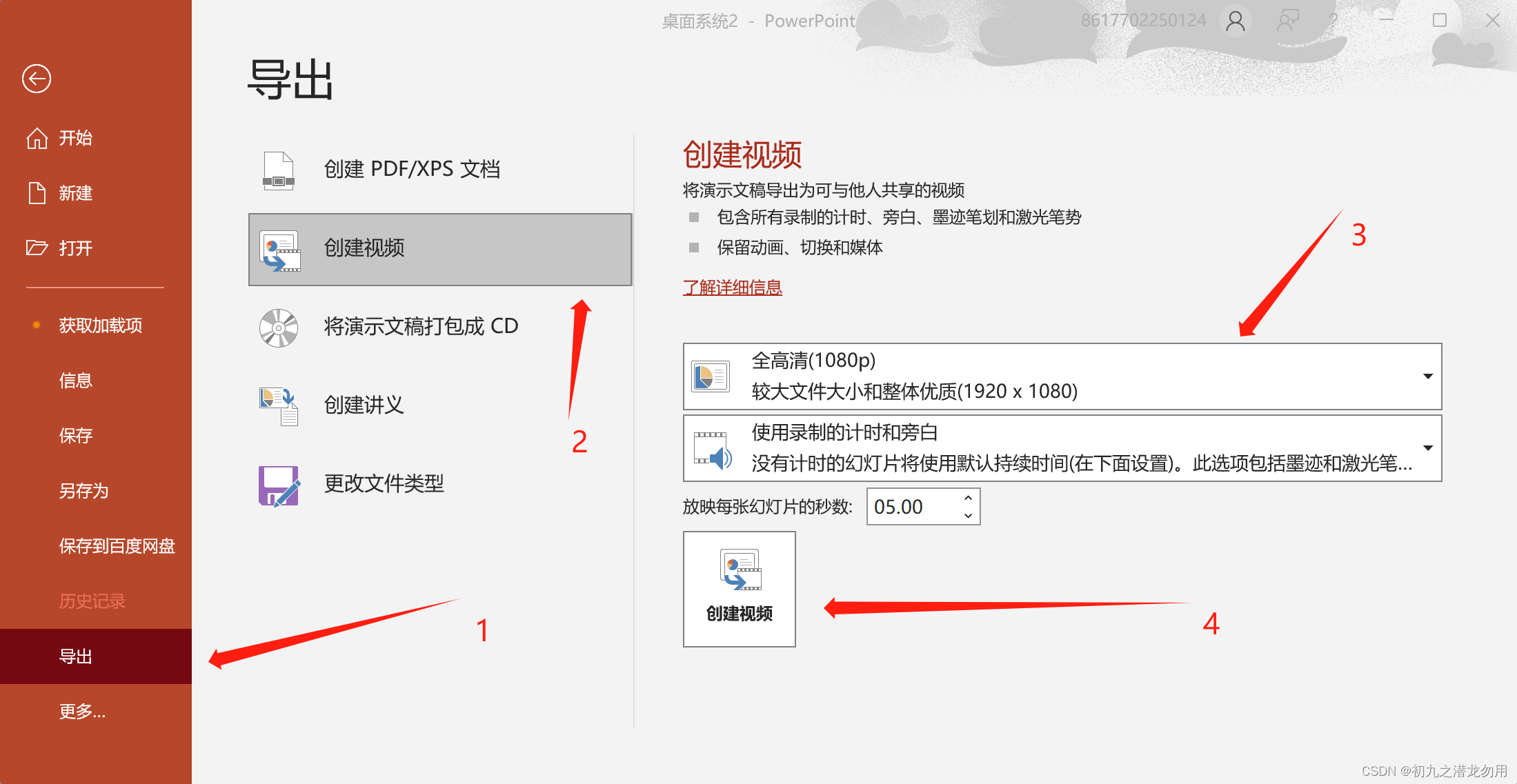Click the 05.00 seconds input field

[x=913, y=507]
